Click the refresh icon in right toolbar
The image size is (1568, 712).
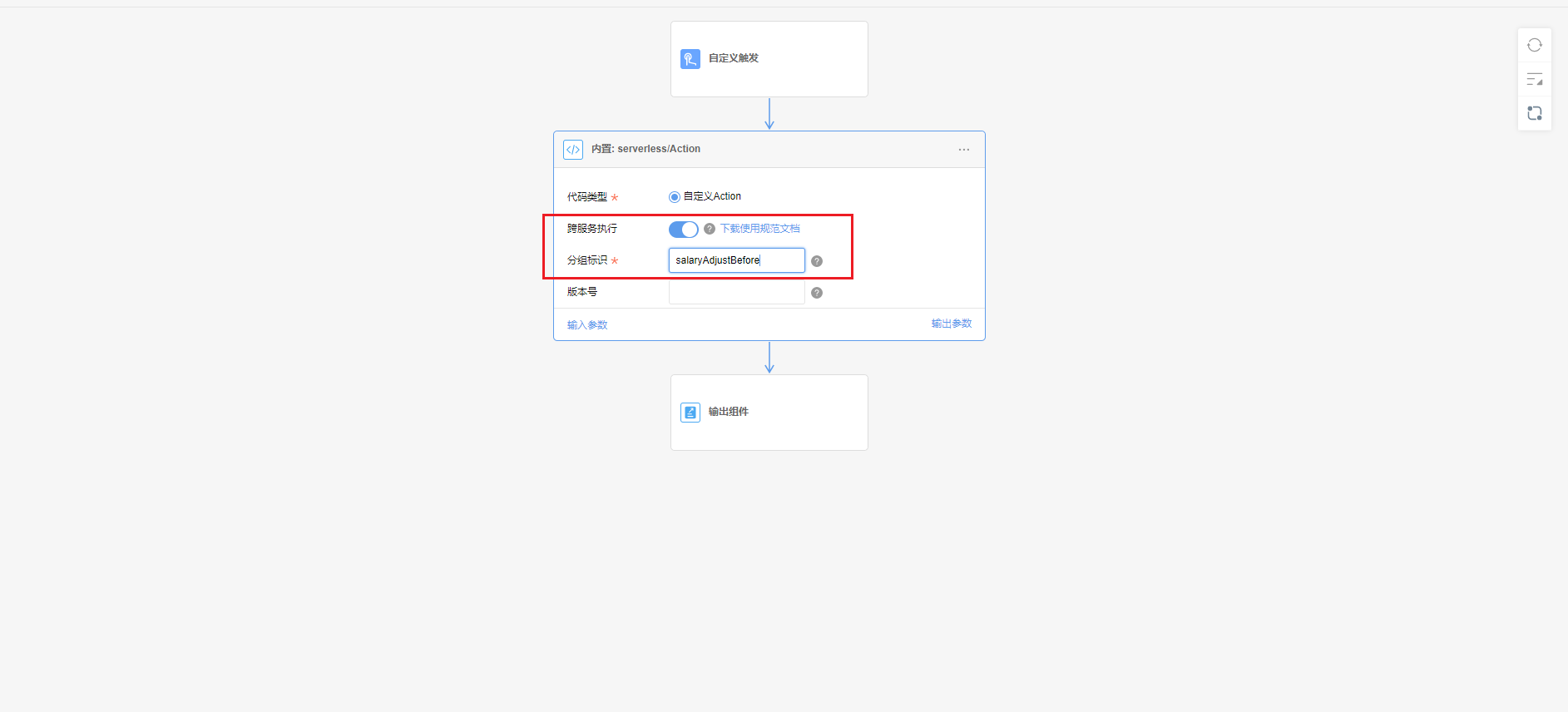tap(1535, 45)
